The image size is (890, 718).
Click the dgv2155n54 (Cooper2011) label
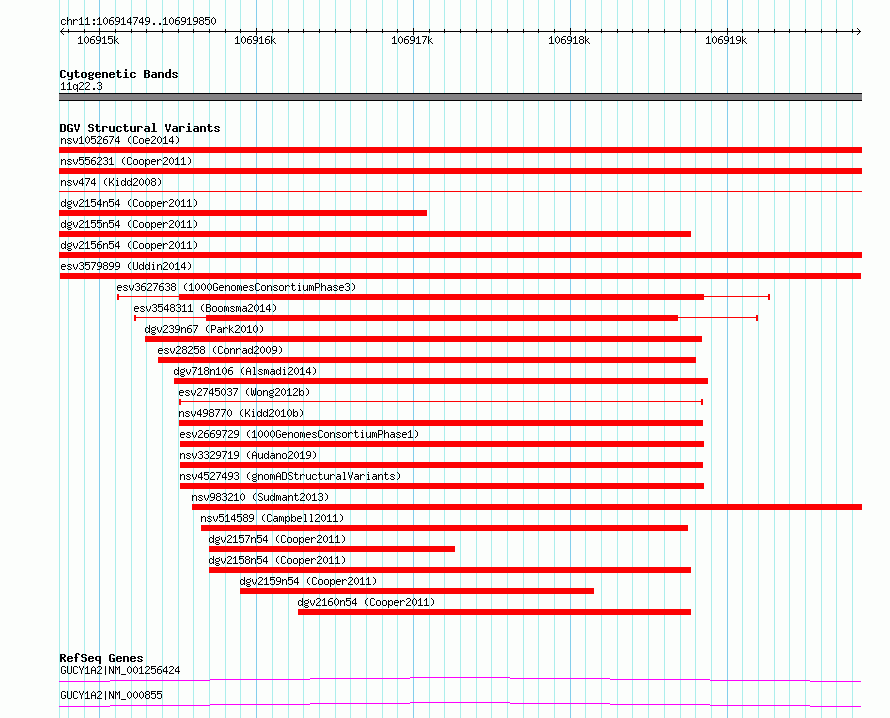(x=129, y=224)
